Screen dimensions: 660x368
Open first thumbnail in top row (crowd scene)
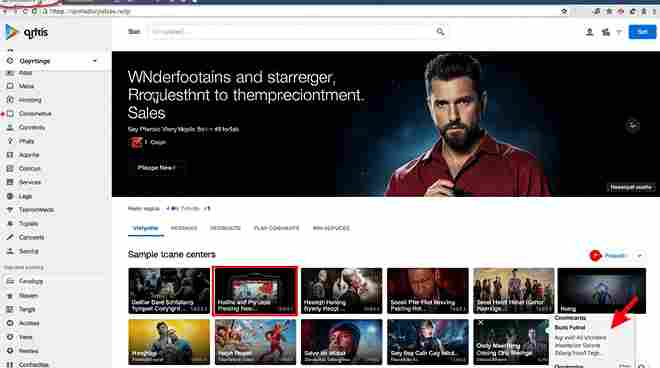point(169,291)
